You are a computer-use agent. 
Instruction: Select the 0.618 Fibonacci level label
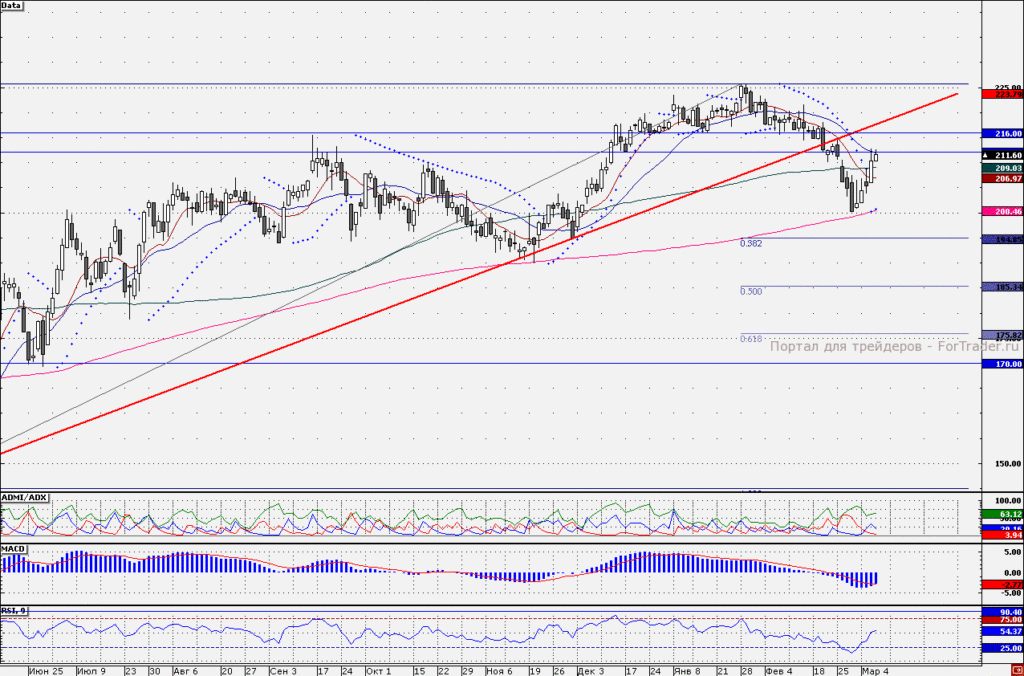751,339
